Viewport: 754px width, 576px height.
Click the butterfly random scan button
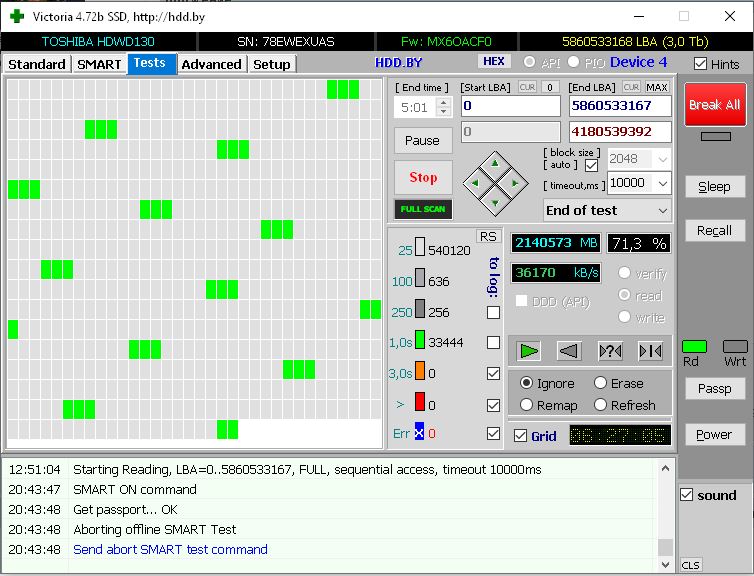point(610,351)
